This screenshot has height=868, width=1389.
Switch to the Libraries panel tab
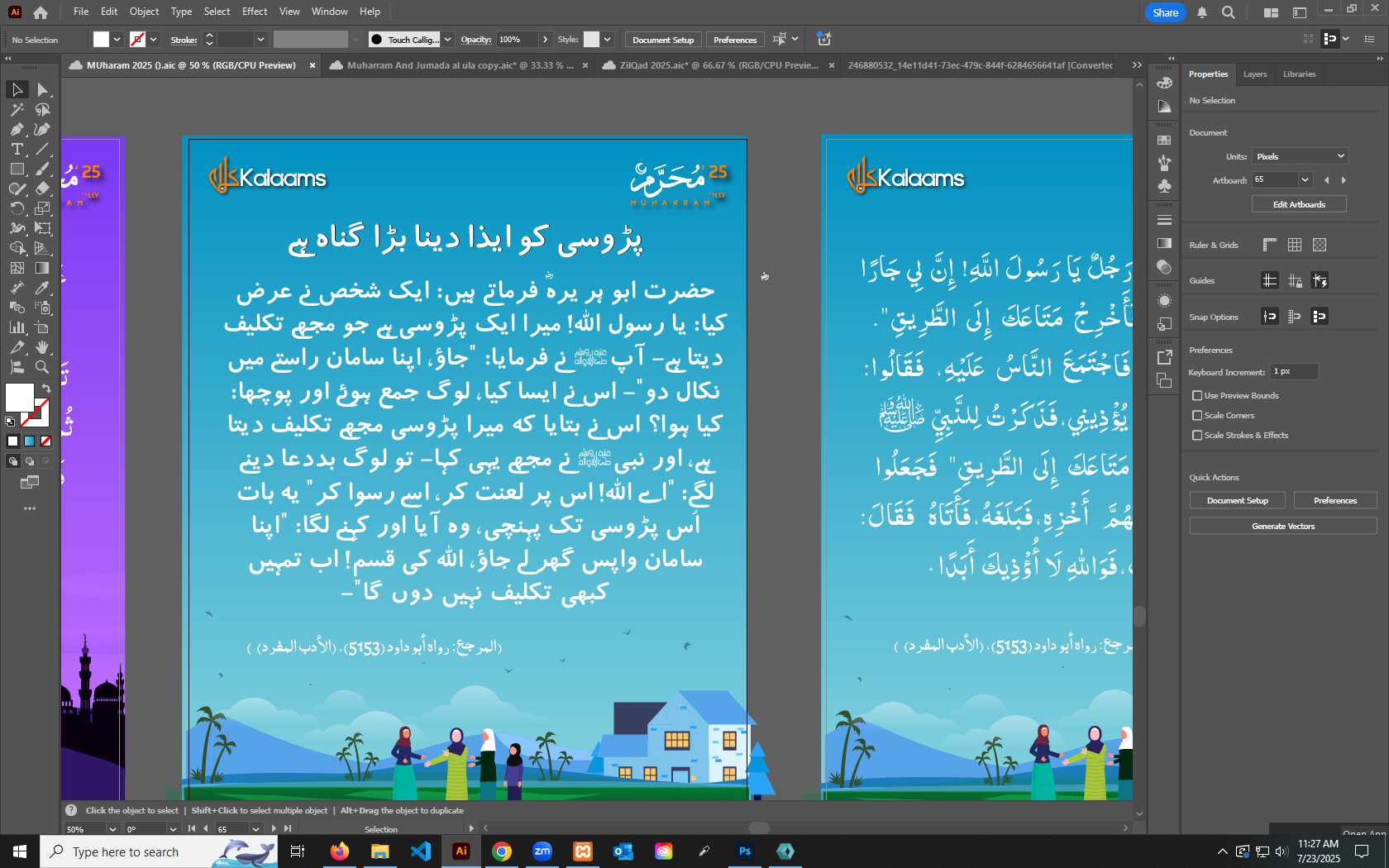click(x=1299, y=74)
